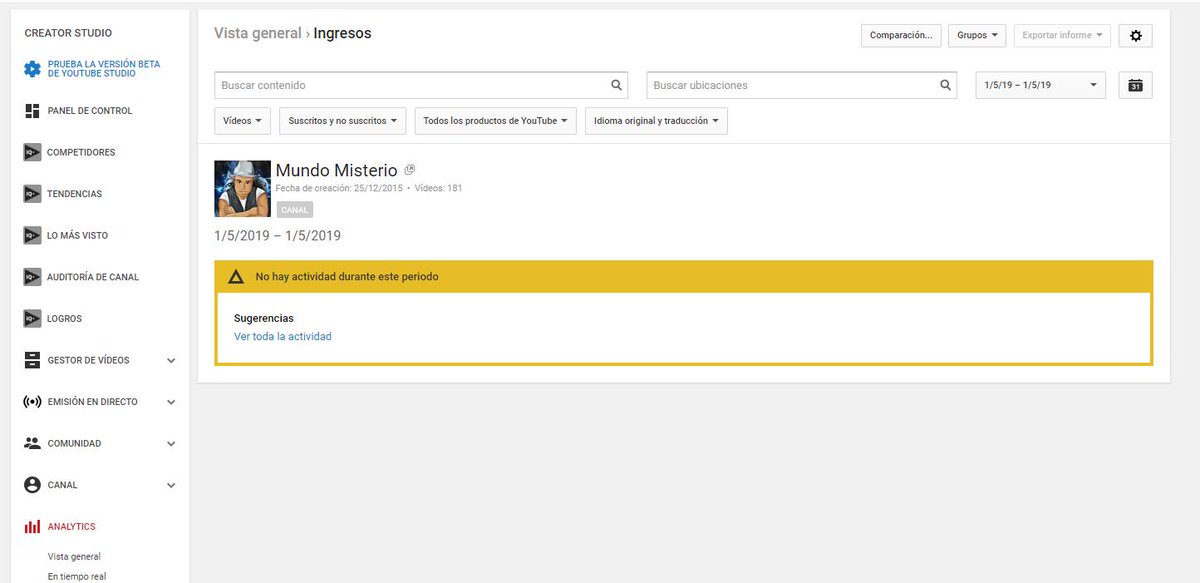Click the Competidores sidebar icon
The image size is (1200, 583).
click(32, 152)
